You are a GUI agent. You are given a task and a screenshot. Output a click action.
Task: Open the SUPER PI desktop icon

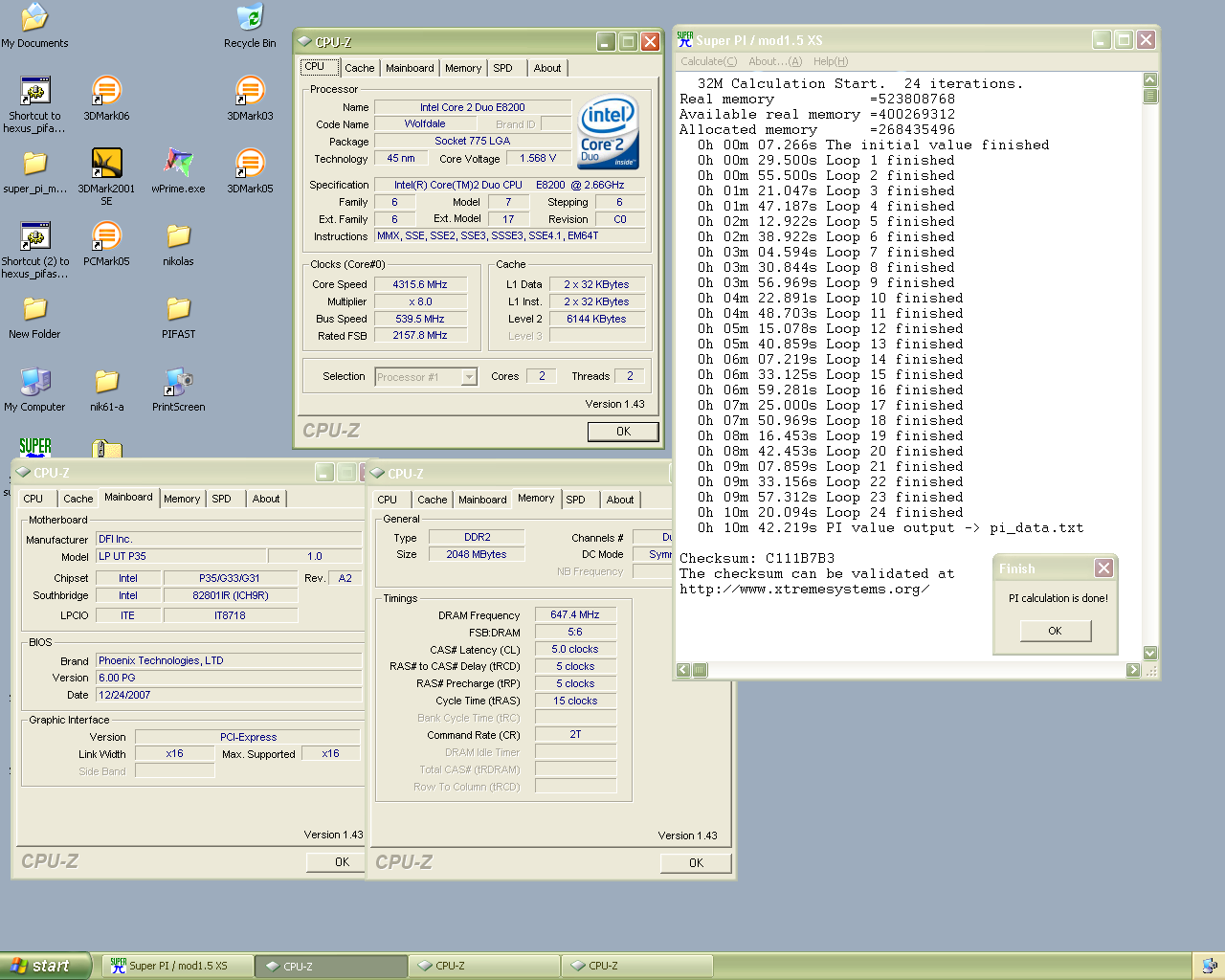tap(35, 446)
